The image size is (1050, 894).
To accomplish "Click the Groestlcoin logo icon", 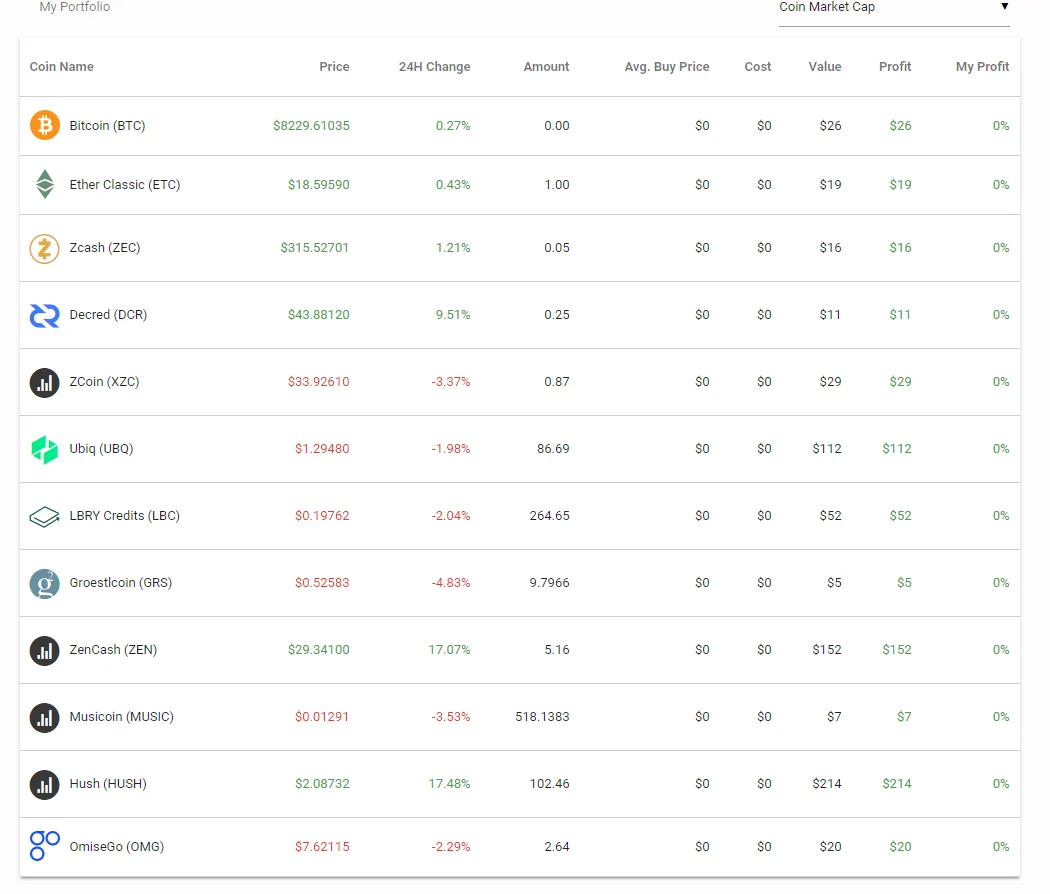I will 44,583.
